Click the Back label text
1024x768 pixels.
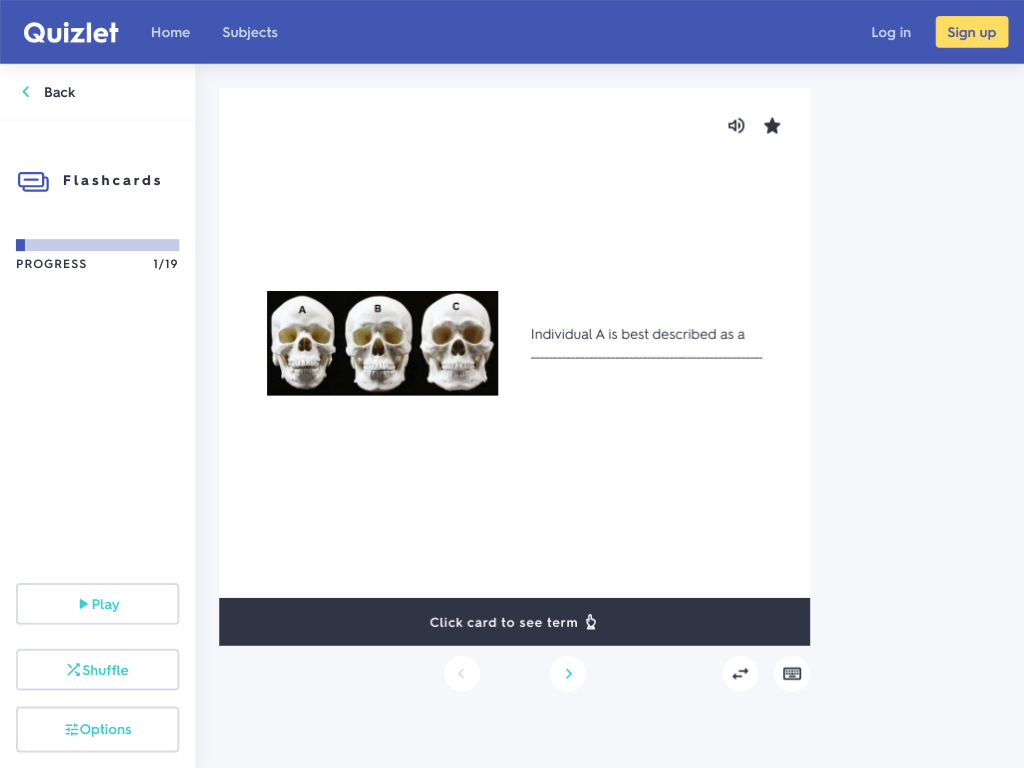[59, 92]
